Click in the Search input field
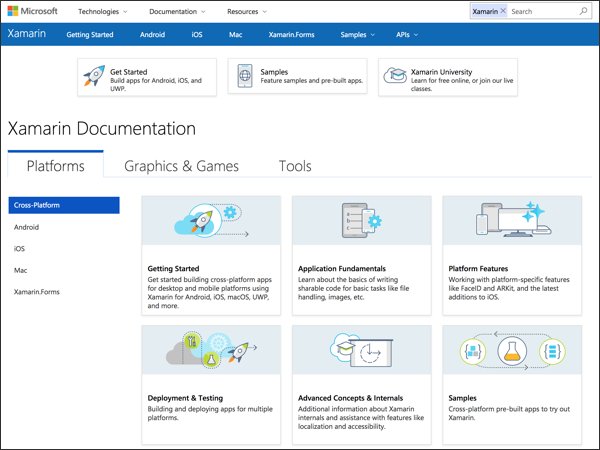 coord(543,11)
